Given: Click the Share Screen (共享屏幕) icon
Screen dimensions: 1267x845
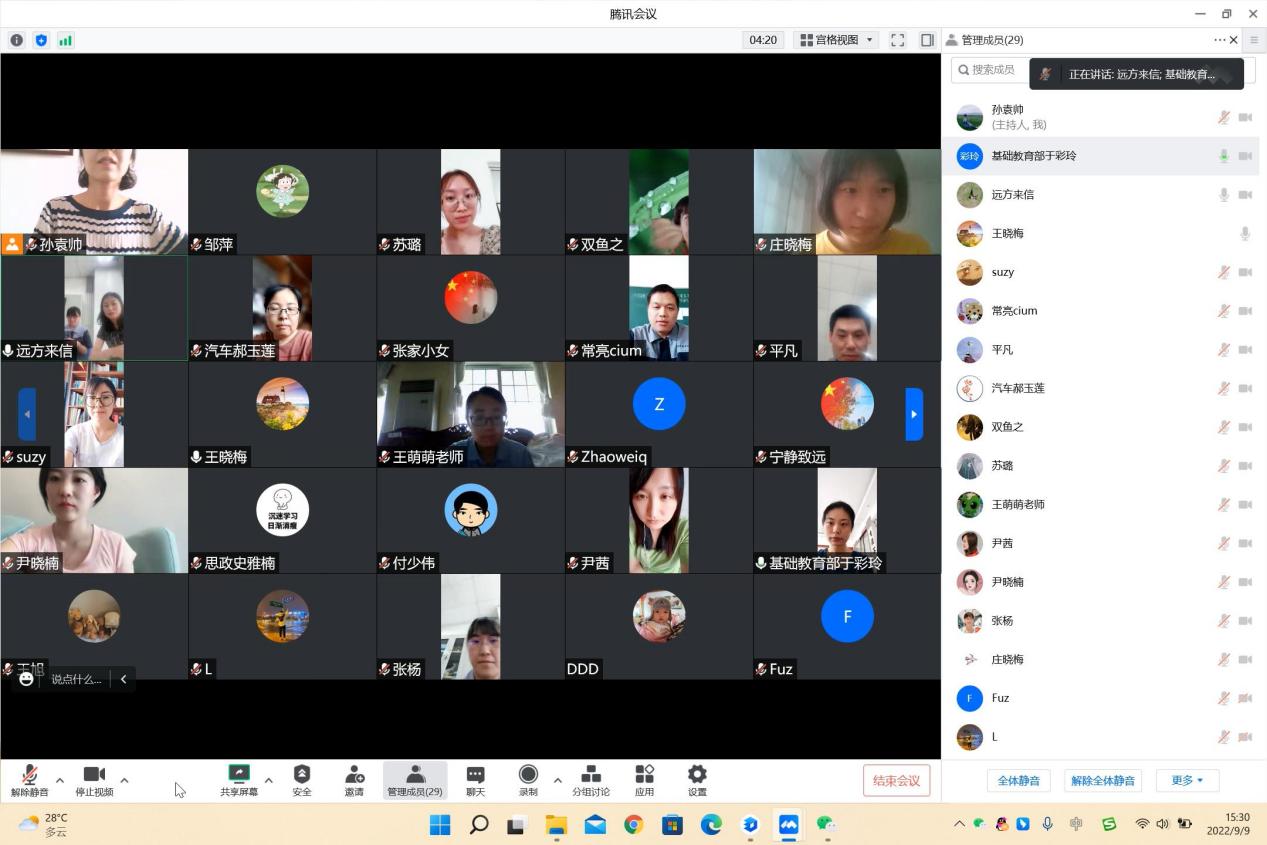Looking at the screenshot, I should (x=239, y=775).
